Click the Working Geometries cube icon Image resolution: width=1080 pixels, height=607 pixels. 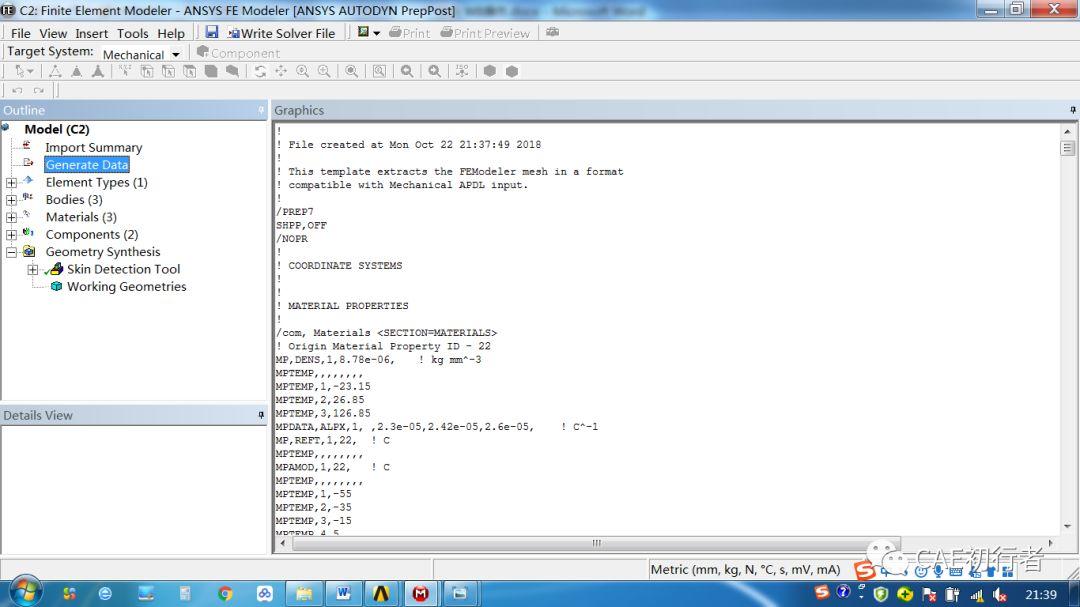(x=56, y=286)
